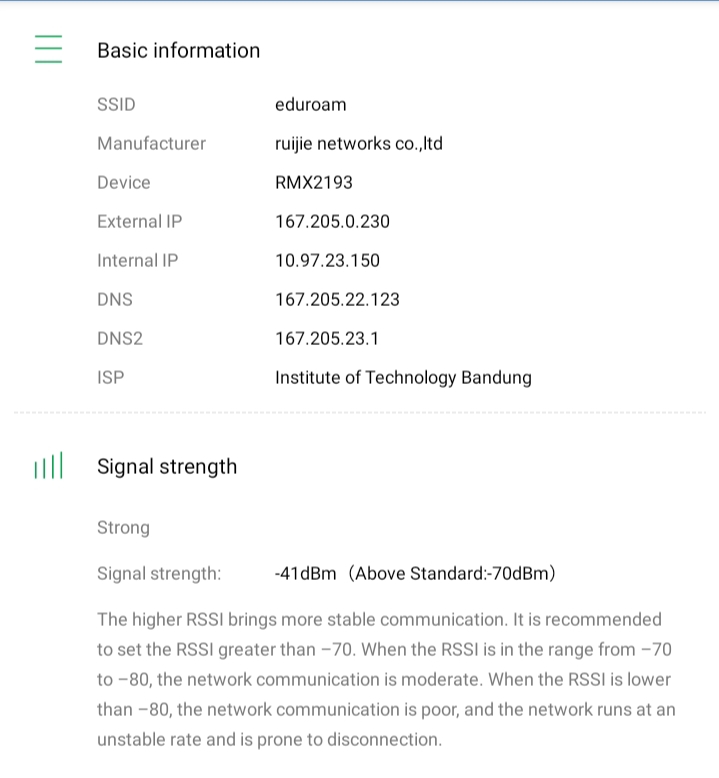
Task: Tap the Strong signal status text
Action: [x=123, y=527]
